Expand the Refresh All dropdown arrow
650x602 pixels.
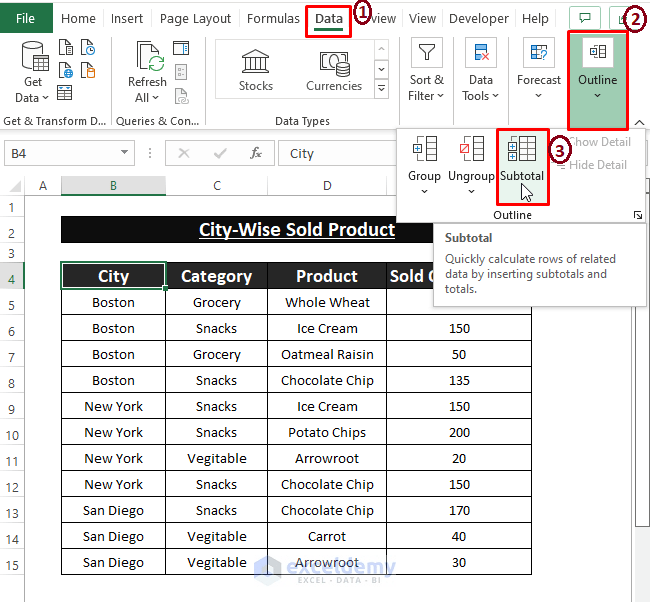click(156, 98)
